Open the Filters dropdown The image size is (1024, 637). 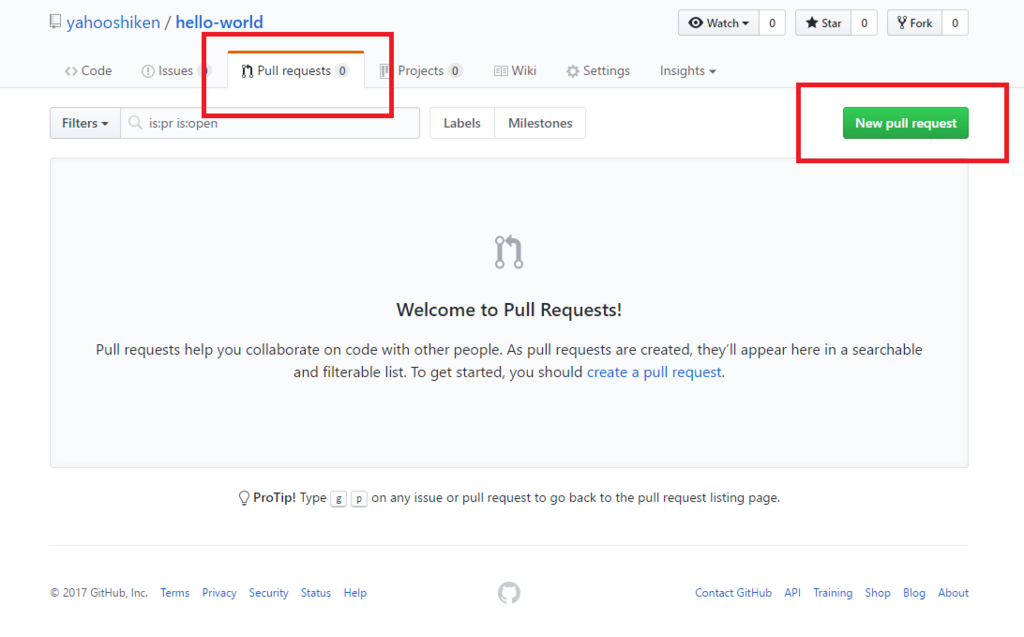(85, 123)
